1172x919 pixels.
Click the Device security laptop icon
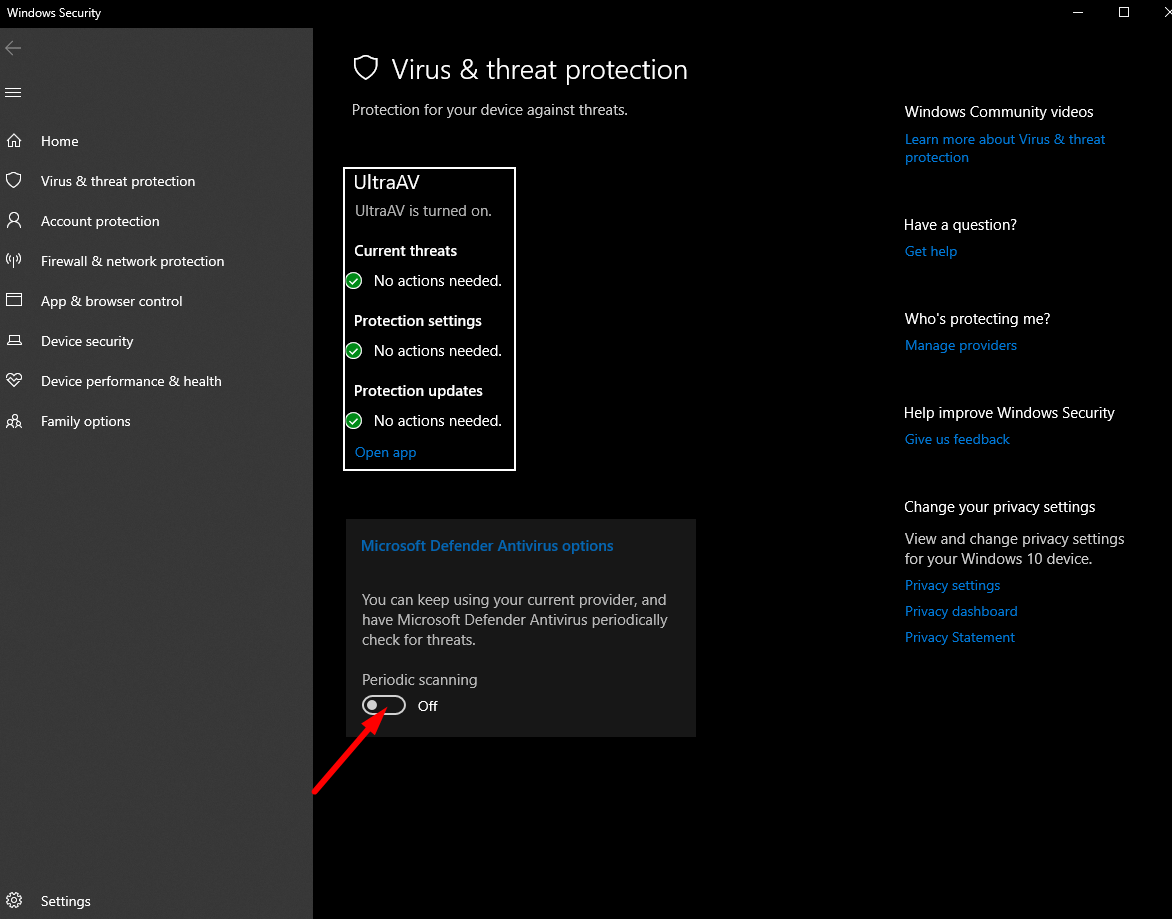coord(14,340)
